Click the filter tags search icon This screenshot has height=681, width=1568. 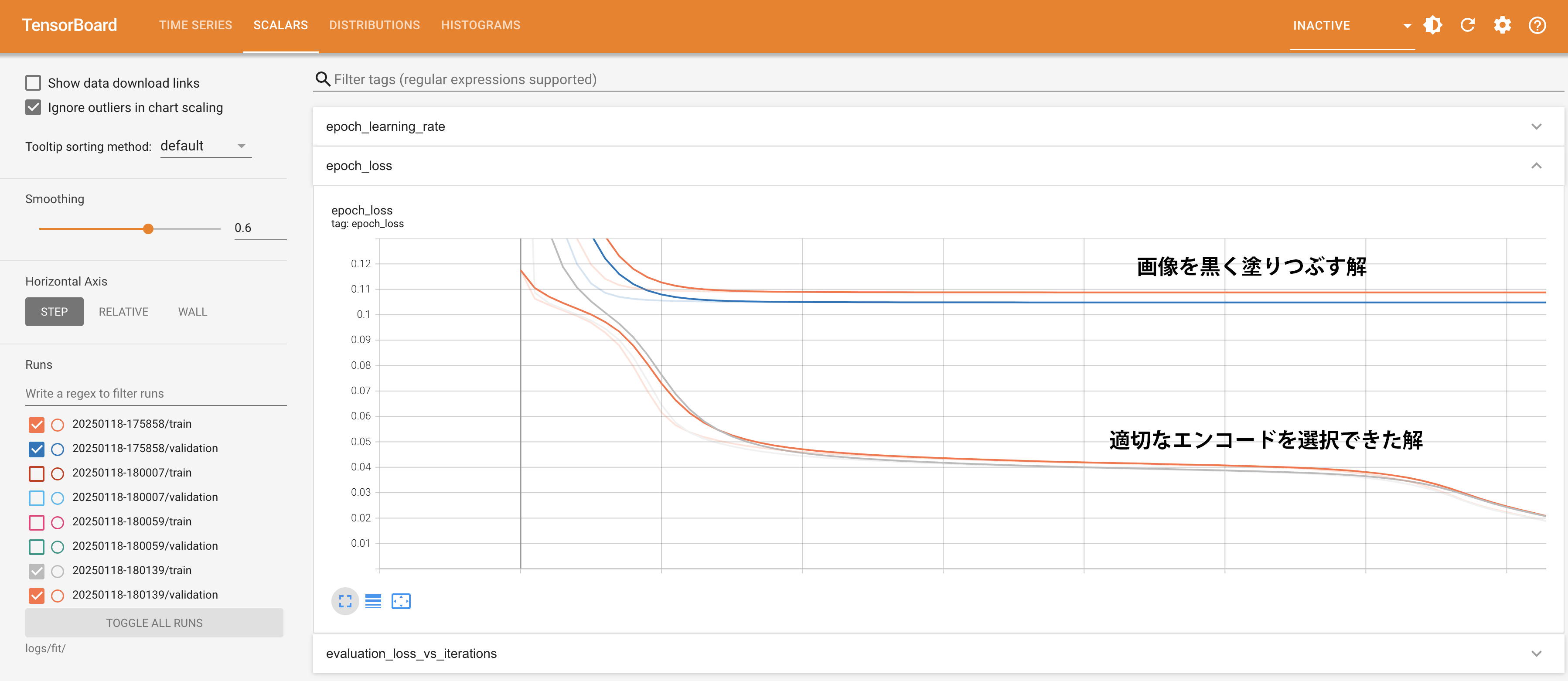[x=323, y=79]
